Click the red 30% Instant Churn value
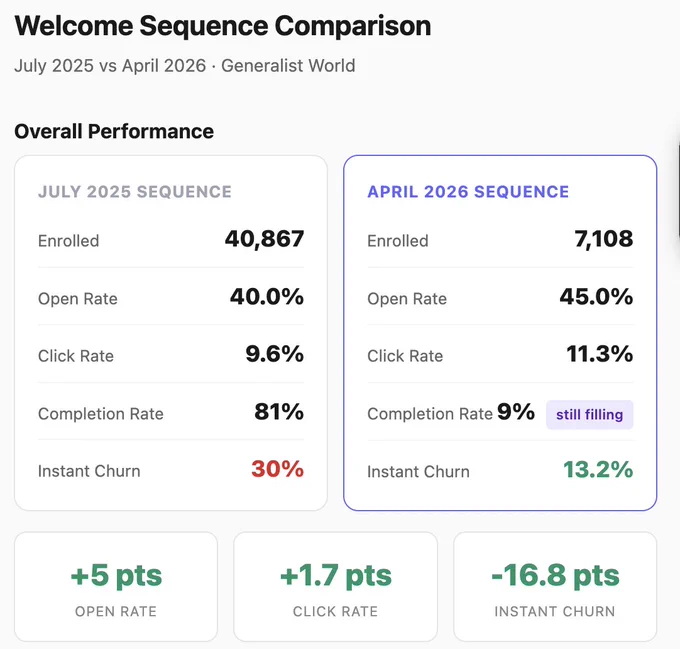This screenshot has height=649, width=680. 278,469
